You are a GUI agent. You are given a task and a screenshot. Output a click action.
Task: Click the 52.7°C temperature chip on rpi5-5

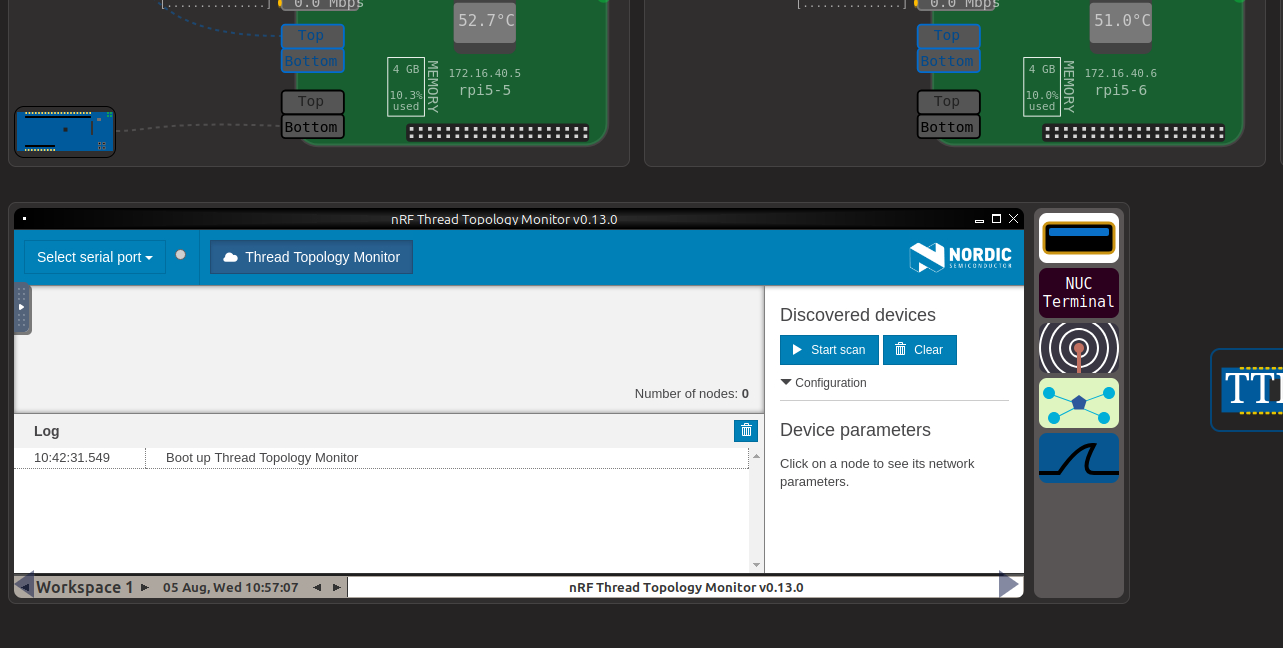[x=485, y=23]
